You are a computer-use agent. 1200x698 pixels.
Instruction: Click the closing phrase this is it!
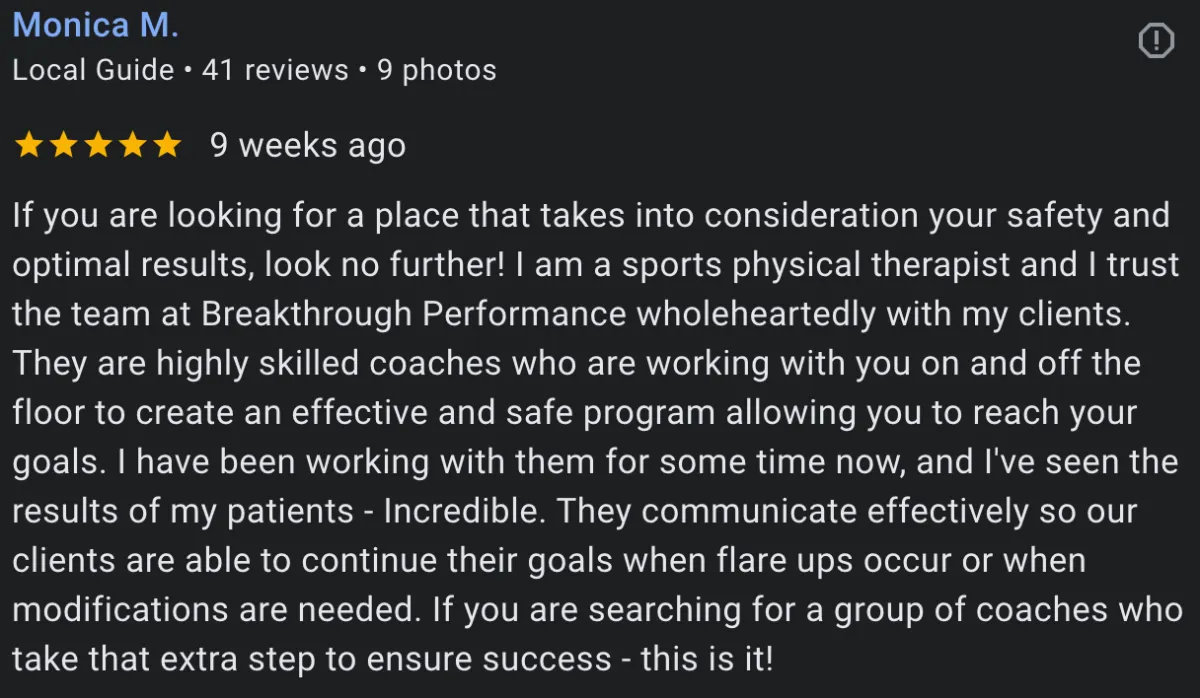(x=707, y=659)
